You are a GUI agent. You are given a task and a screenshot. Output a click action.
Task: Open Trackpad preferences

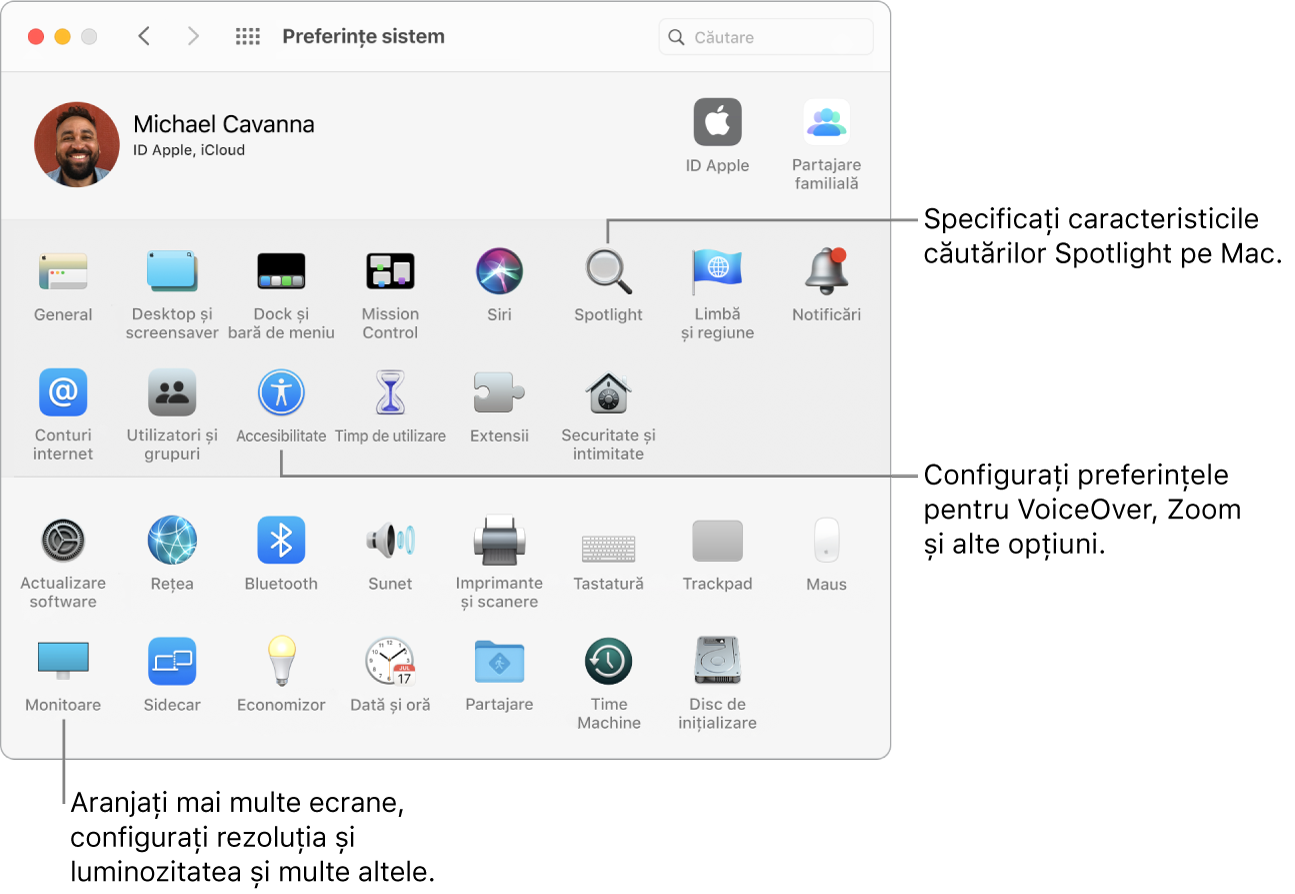(x=717, y=541)
